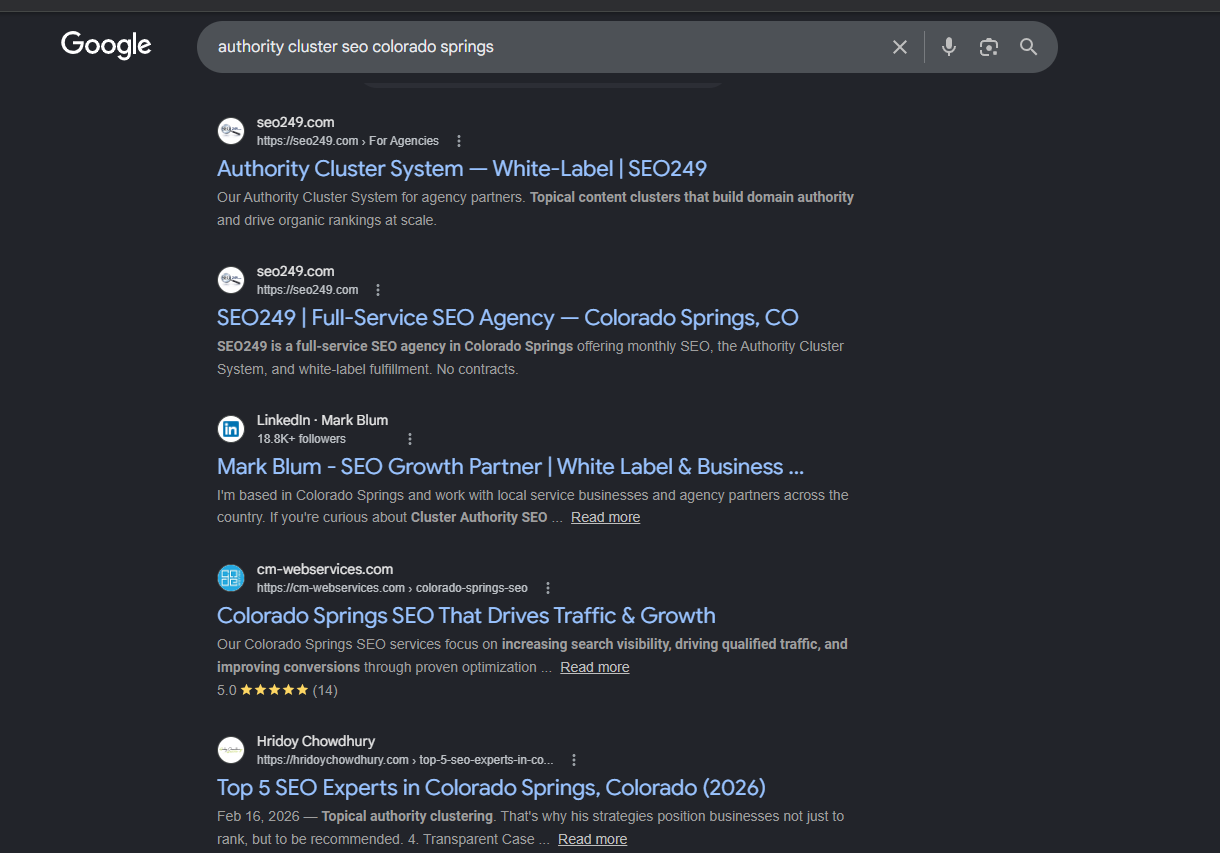Open Colorado Springs SEO That Drives Traffic link
Image resolution: width=1220 pixels, height=853 pixels.
466,616
